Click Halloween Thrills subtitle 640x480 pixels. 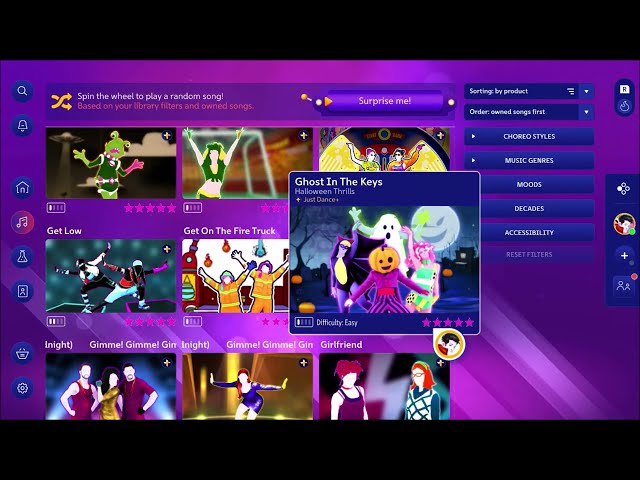coord(324,191)
